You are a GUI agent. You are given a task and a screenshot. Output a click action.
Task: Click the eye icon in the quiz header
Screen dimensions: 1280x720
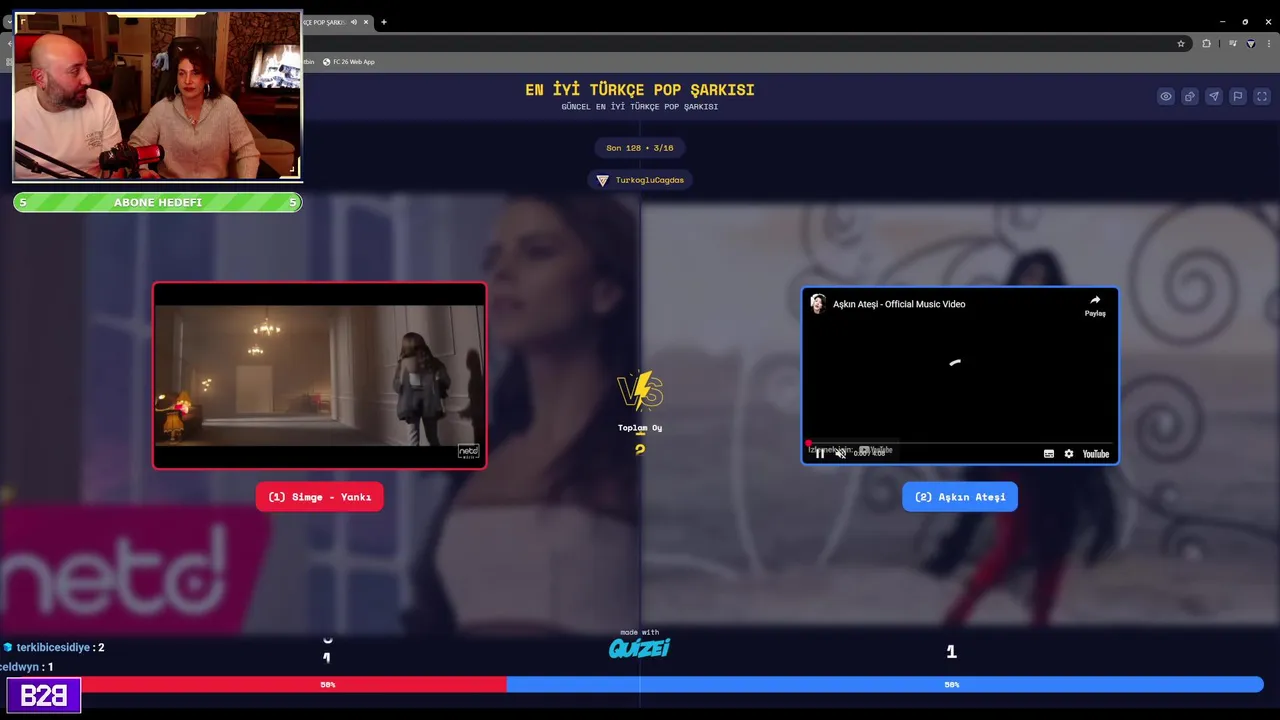click(1166, 97)
